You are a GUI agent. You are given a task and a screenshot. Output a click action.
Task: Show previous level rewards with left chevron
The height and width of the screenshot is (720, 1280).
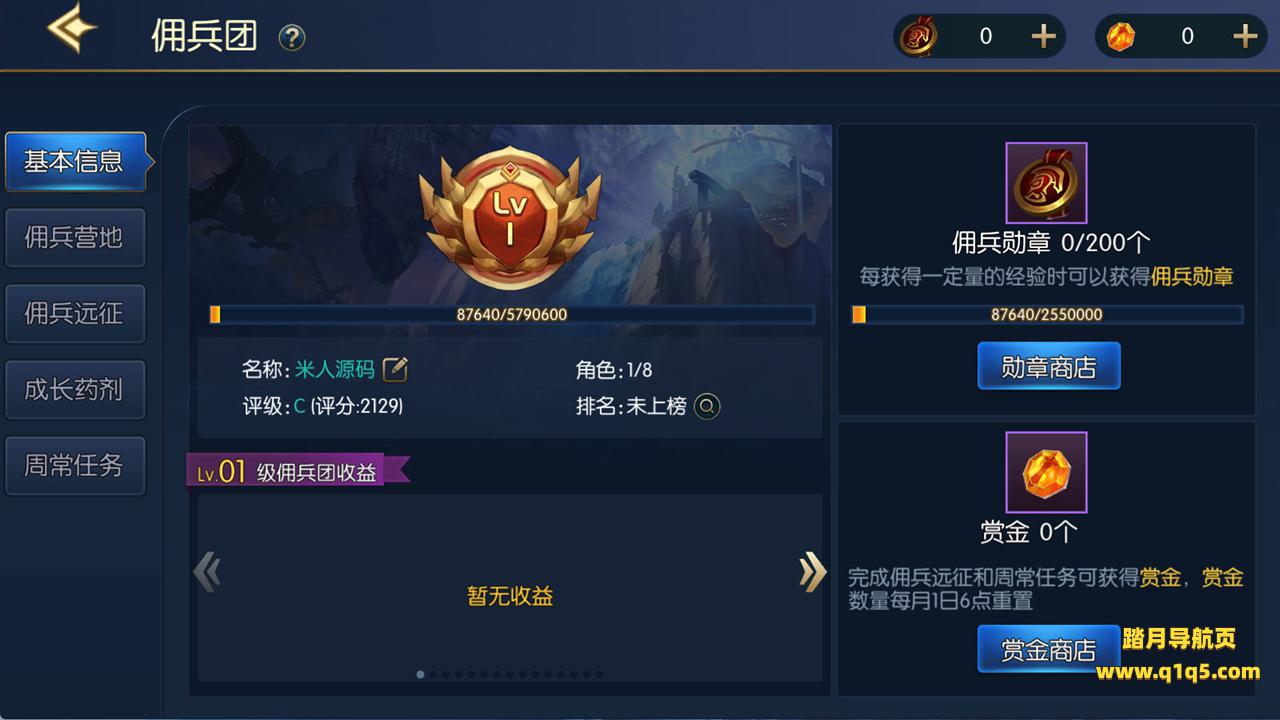click(207, 572)
